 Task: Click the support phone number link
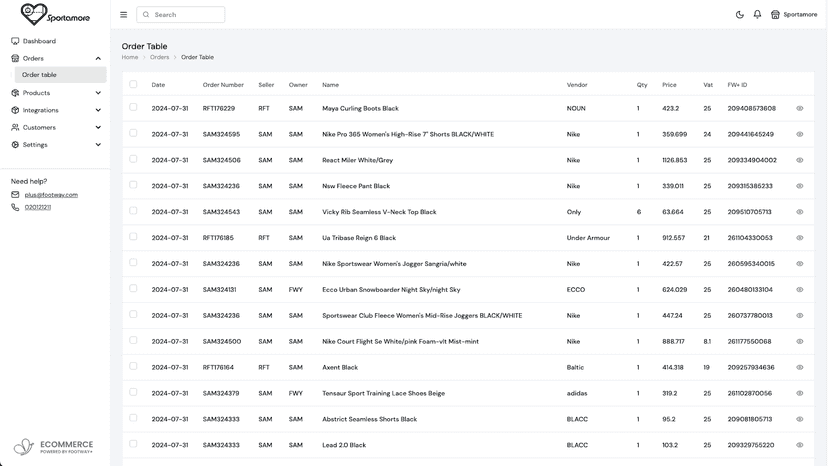coord(38,208)
